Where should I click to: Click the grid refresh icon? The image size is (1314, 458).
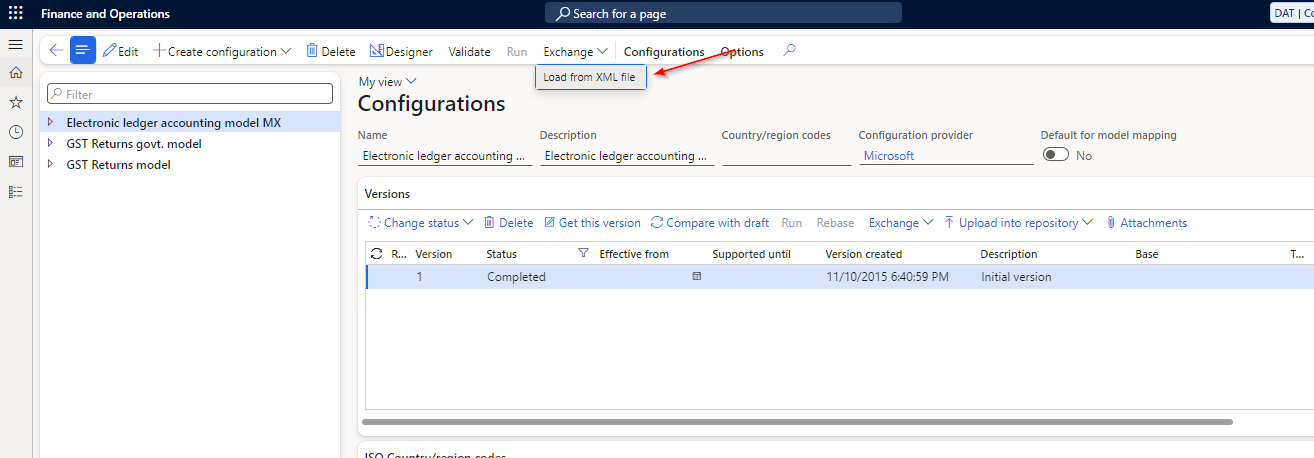376,254
